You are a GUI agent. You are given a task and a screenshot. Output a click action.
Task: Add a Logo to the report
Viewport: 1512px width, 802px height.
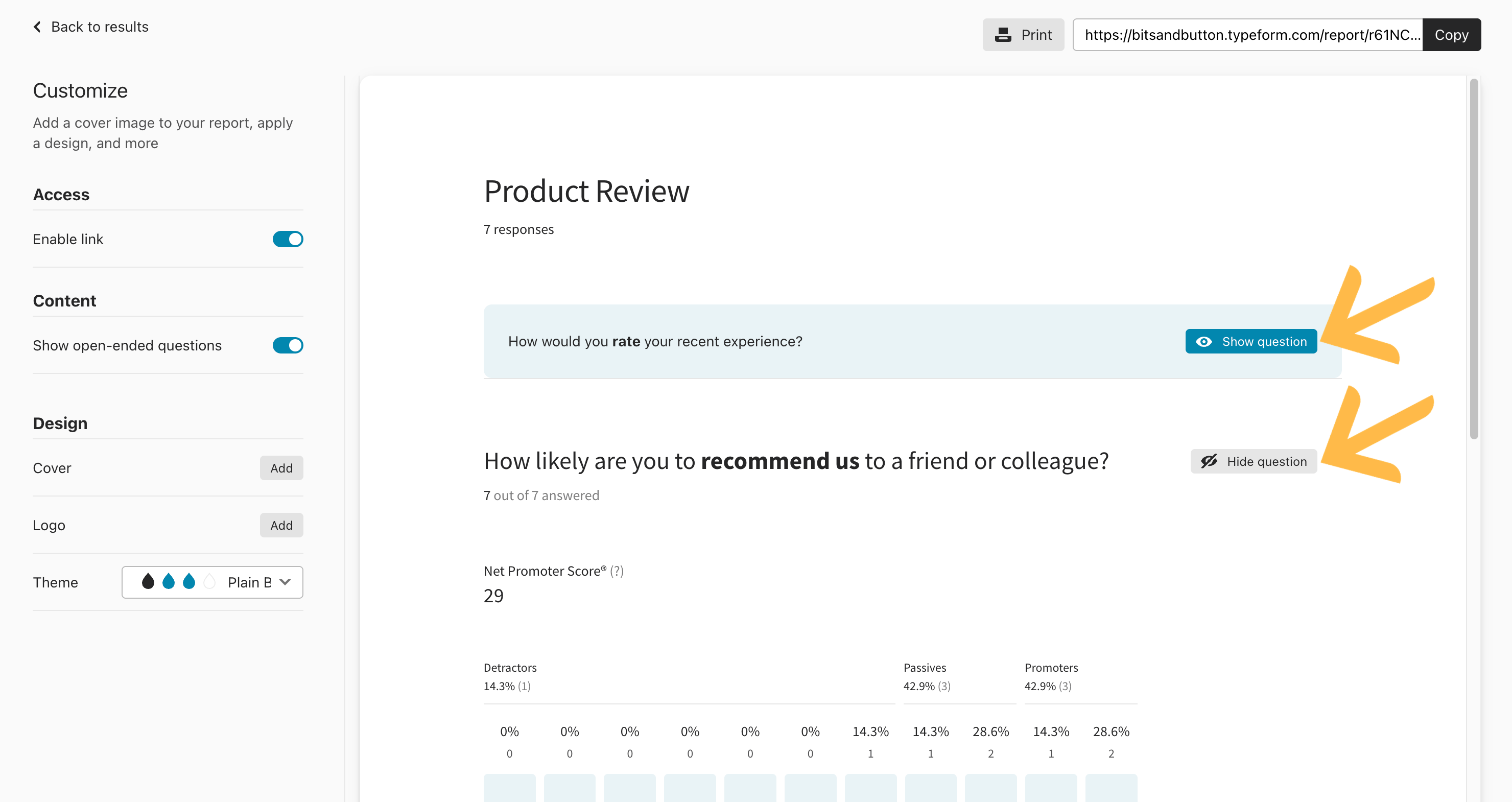point(281,525)
